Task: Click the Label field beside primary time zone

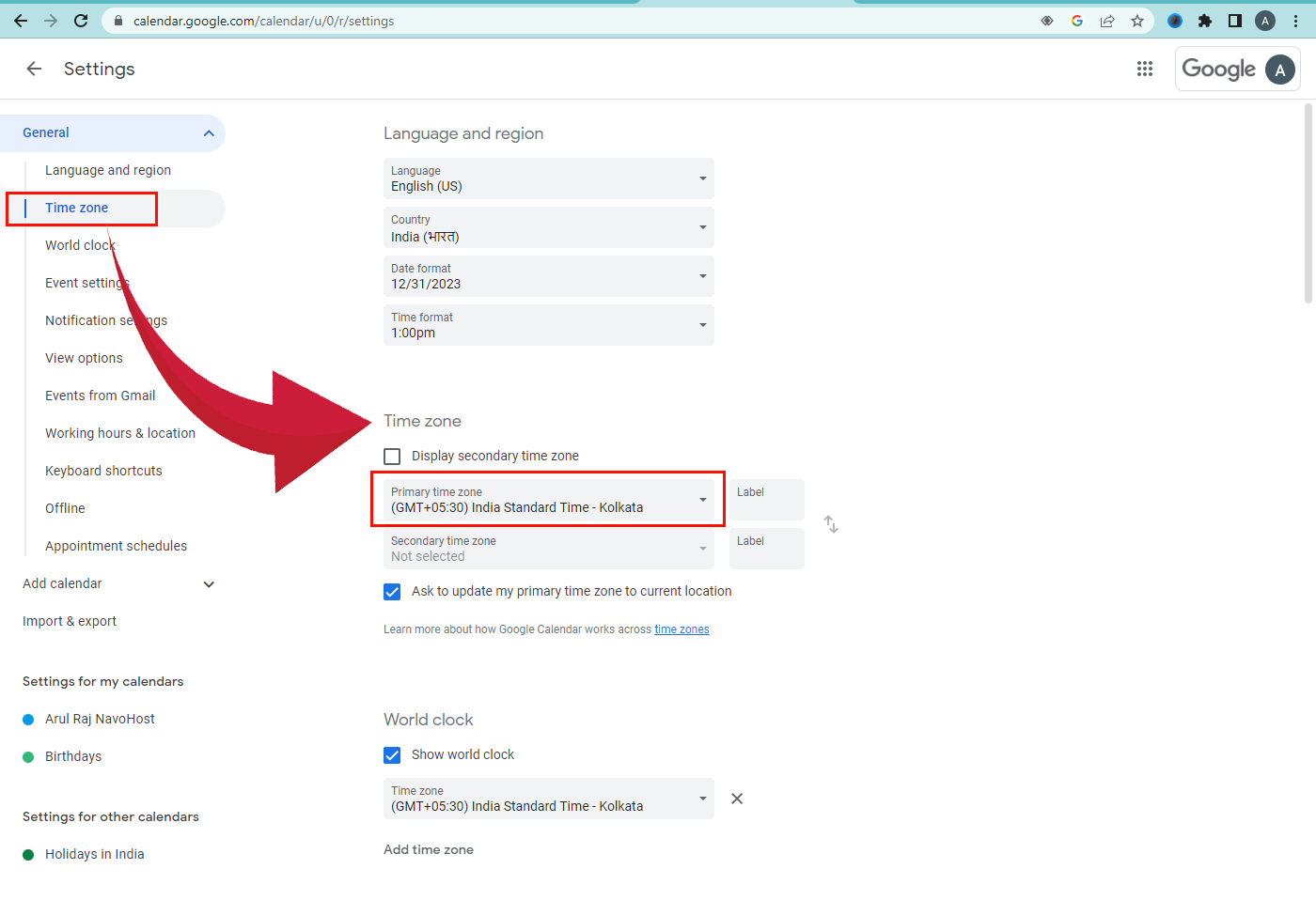Action: pos(767,499)
